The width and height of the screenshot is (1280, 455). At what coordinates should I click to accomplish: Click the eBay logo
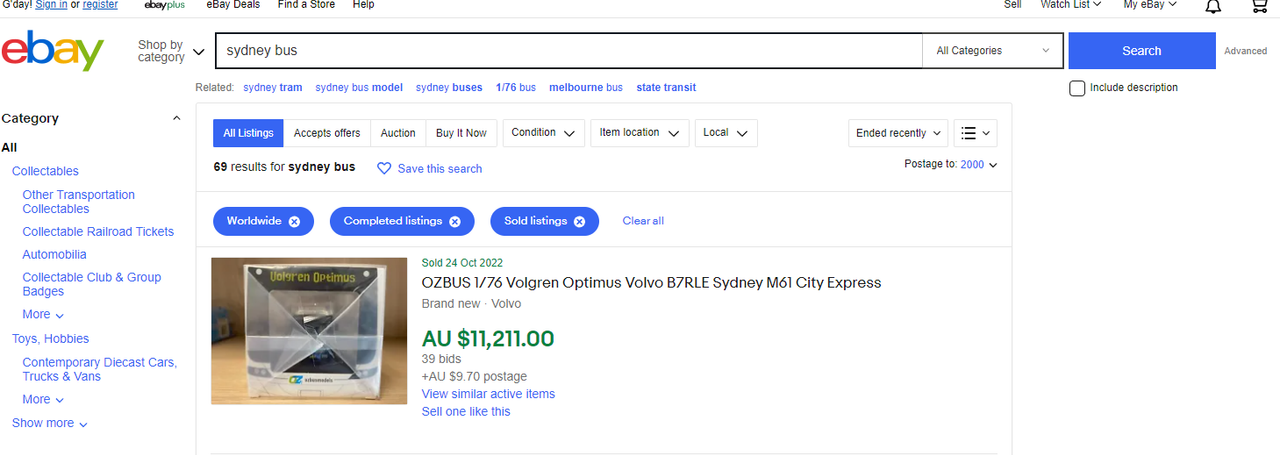[53, 51]
